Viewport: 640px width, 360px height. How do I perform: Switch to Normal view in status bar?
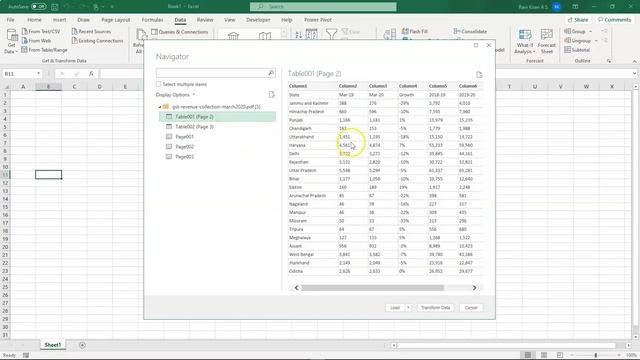point(528,355)
